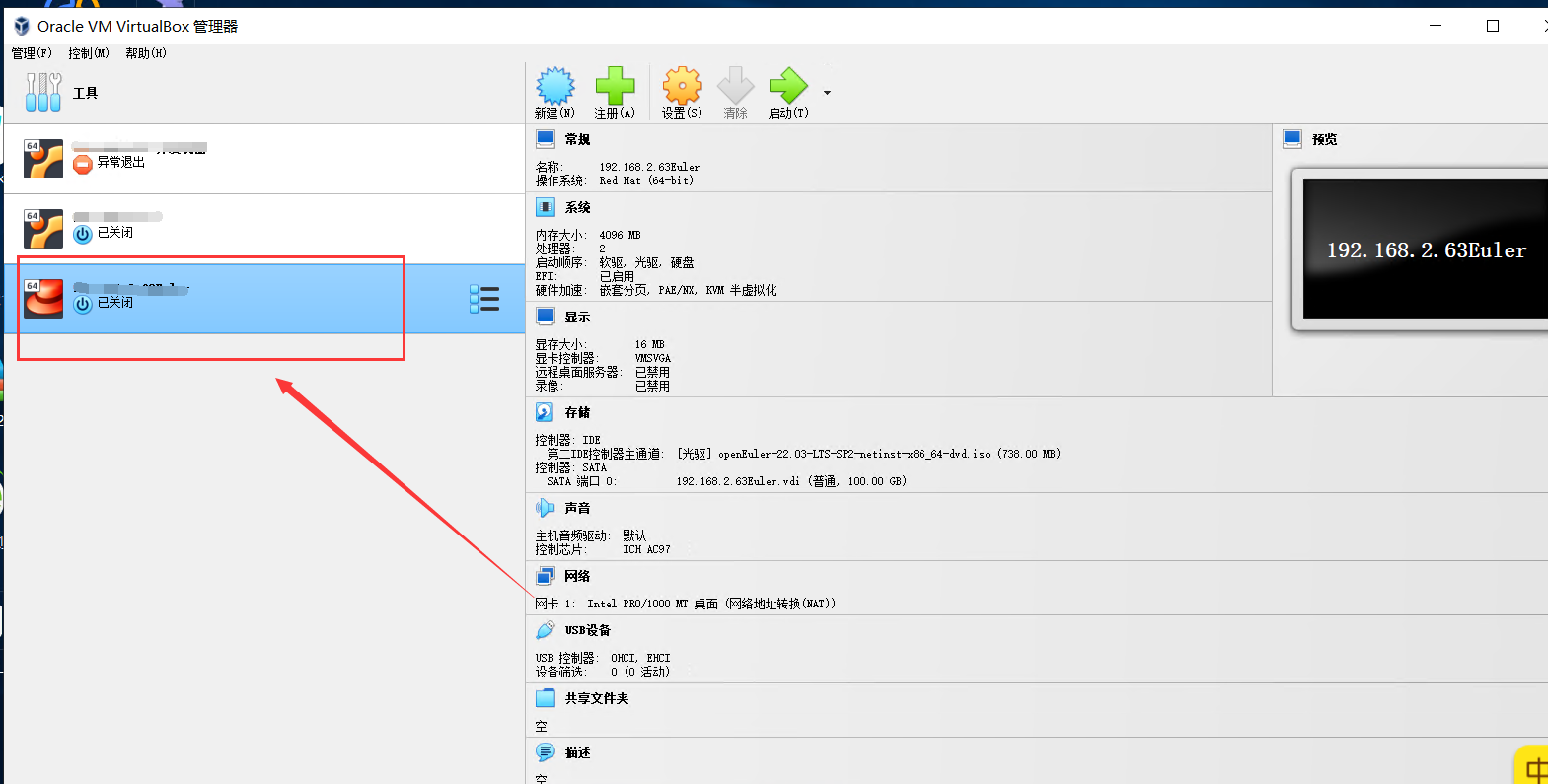The width and height of the screenshot is (1548, 784).
Task: Click the 预览 monitor icon
Action: pos(1292,139)
